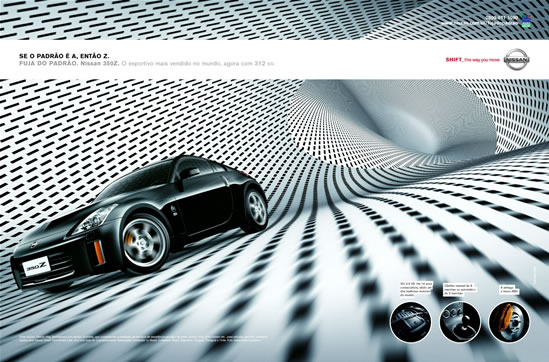Click the engine circular thumbnail

(x=411, y=322)
